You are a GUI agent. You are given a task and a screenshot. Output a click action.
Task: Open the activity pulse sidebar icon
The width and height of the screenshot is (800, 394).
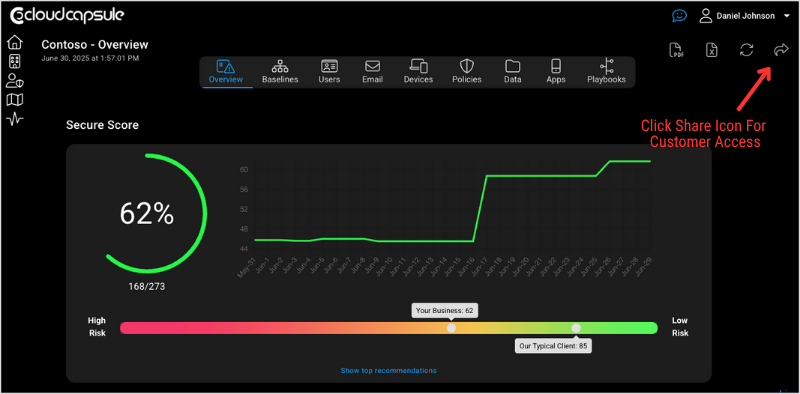point(15,119)
